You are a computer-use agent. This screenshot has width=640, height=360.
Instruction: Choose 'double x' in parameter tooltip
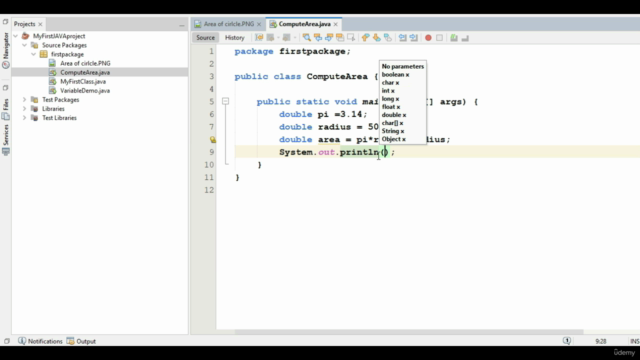394,115
